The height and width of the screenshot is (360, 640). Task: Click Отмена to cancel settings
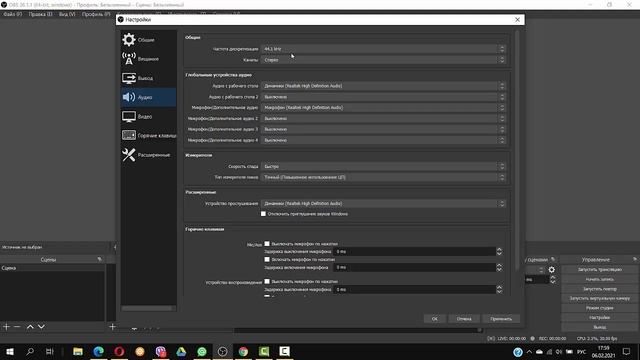pos(464,319)
